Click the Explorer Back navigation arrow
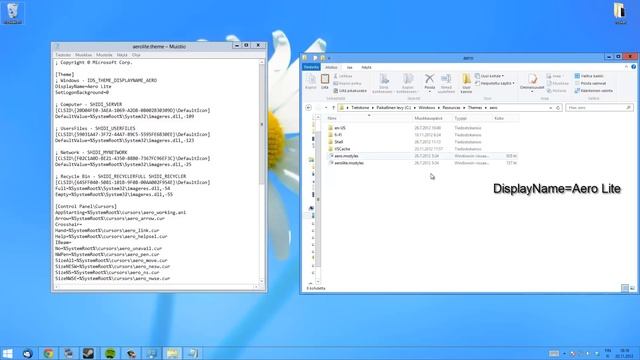640x360 pixels. pos(309,108)
